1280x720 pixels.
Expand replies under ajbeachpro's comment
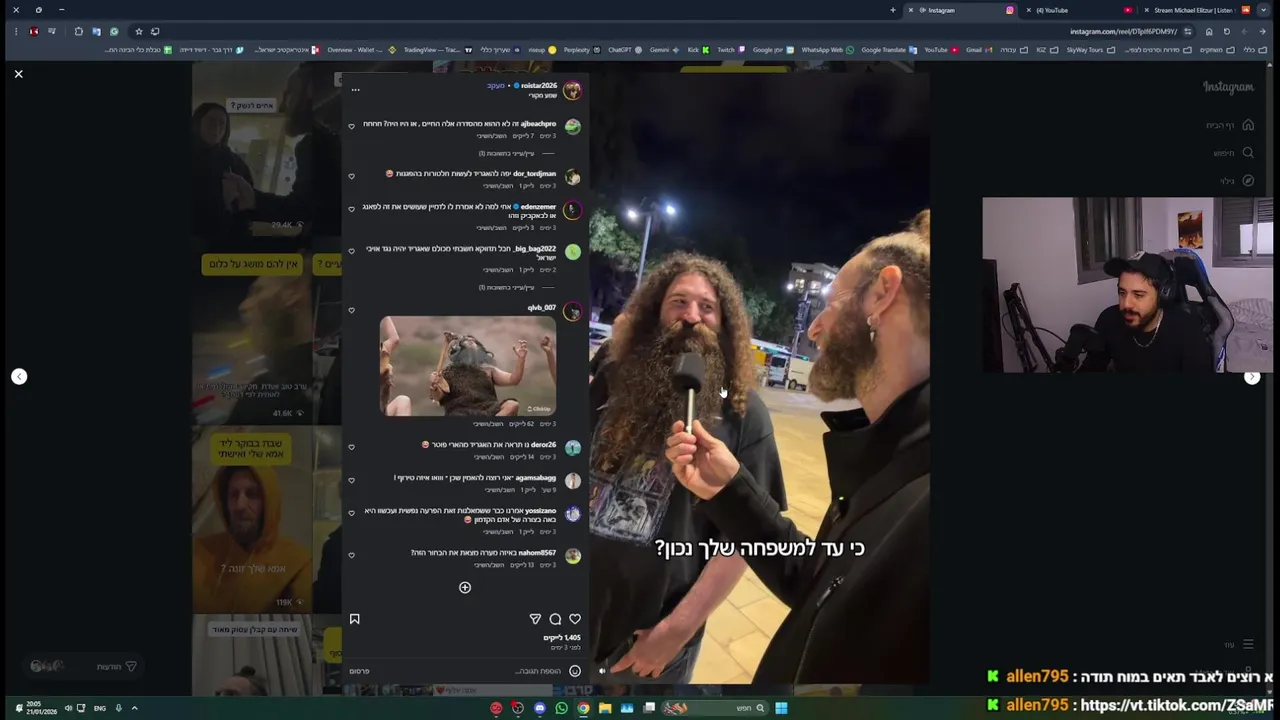(x=506, y=153)
